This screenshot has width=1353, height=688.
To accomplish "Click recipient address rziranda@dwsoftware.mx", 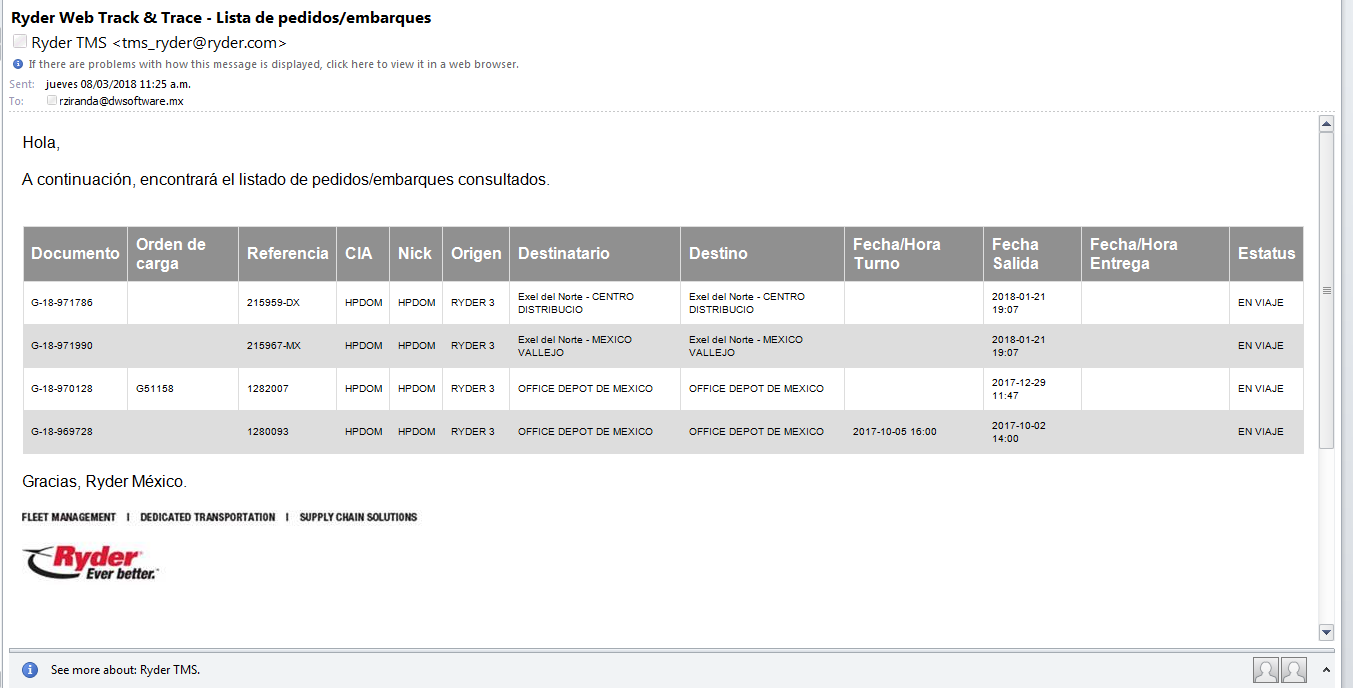I will click(x=121, y=101).
